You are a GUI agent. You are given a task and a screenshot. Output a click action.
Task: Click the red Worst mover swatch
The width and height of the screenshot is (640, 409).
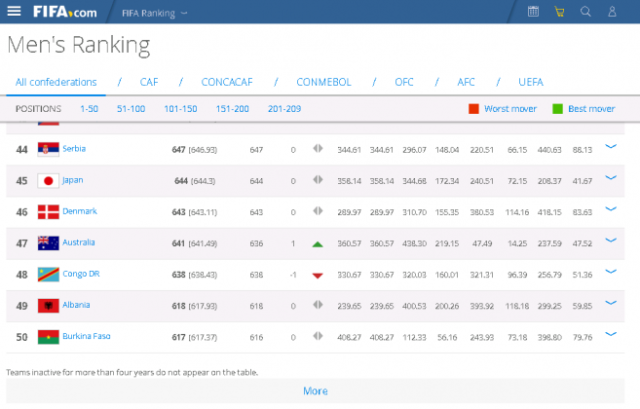[474, 108]
